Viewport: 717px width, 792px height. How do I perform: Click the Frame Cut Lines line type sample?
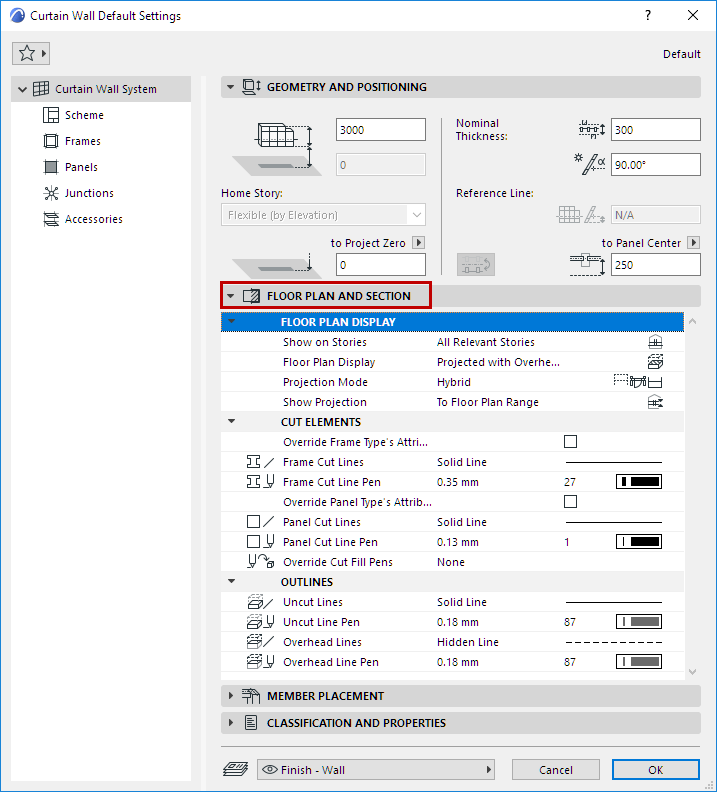click(x=613, y=462)
